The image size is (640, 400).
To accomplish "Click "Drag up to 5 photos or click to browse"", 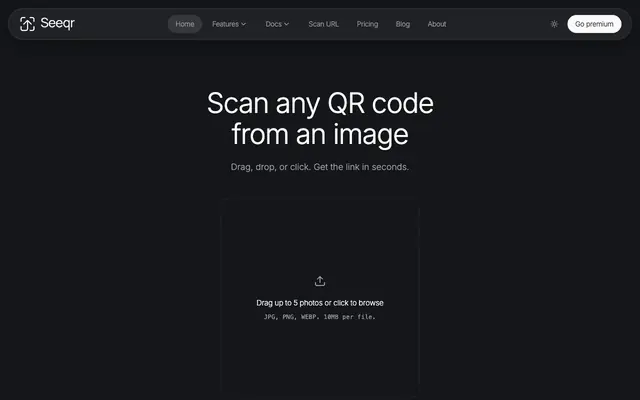I will 320,303.
